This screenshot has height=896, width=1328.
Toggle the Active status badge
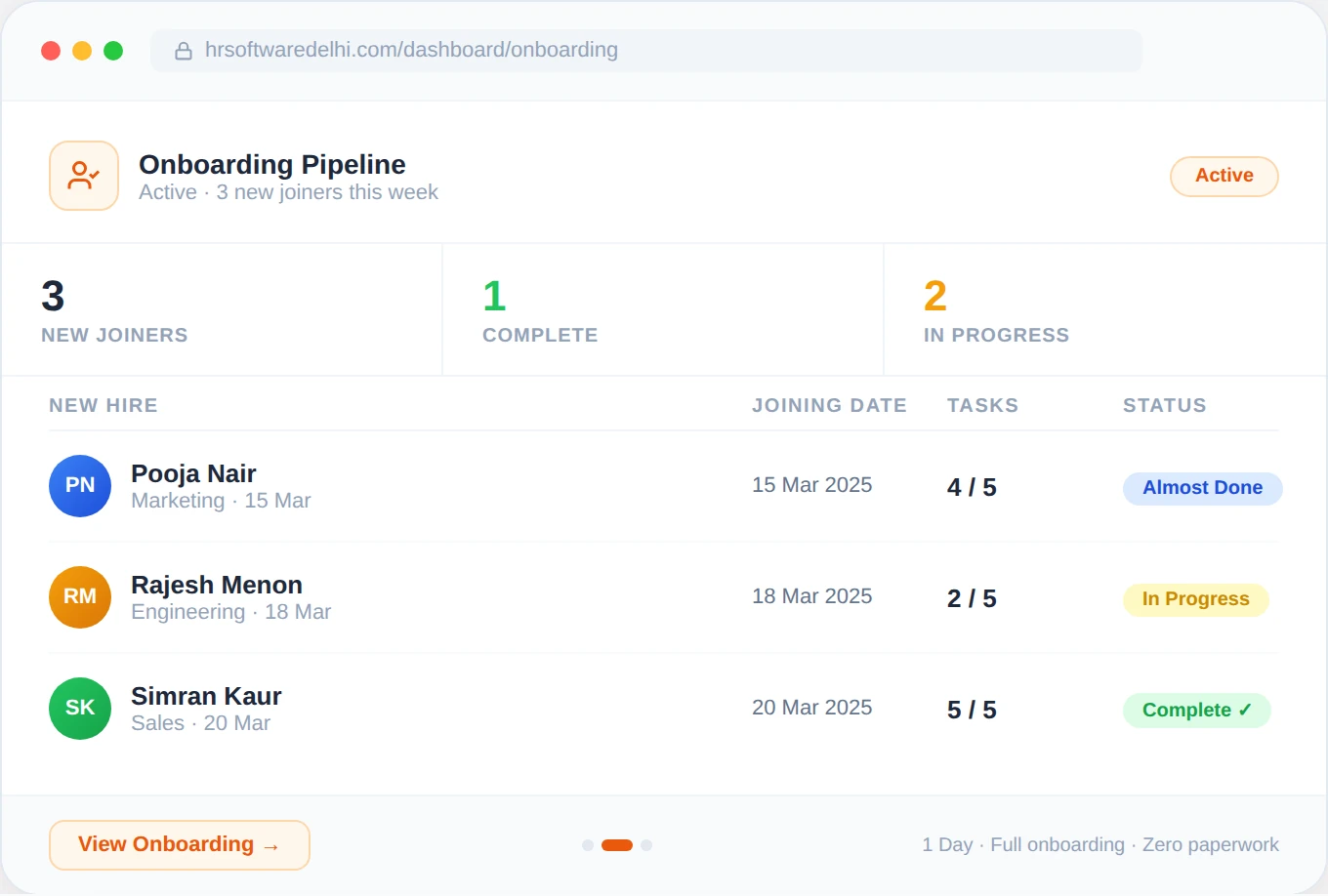[x=1224, y=176]
